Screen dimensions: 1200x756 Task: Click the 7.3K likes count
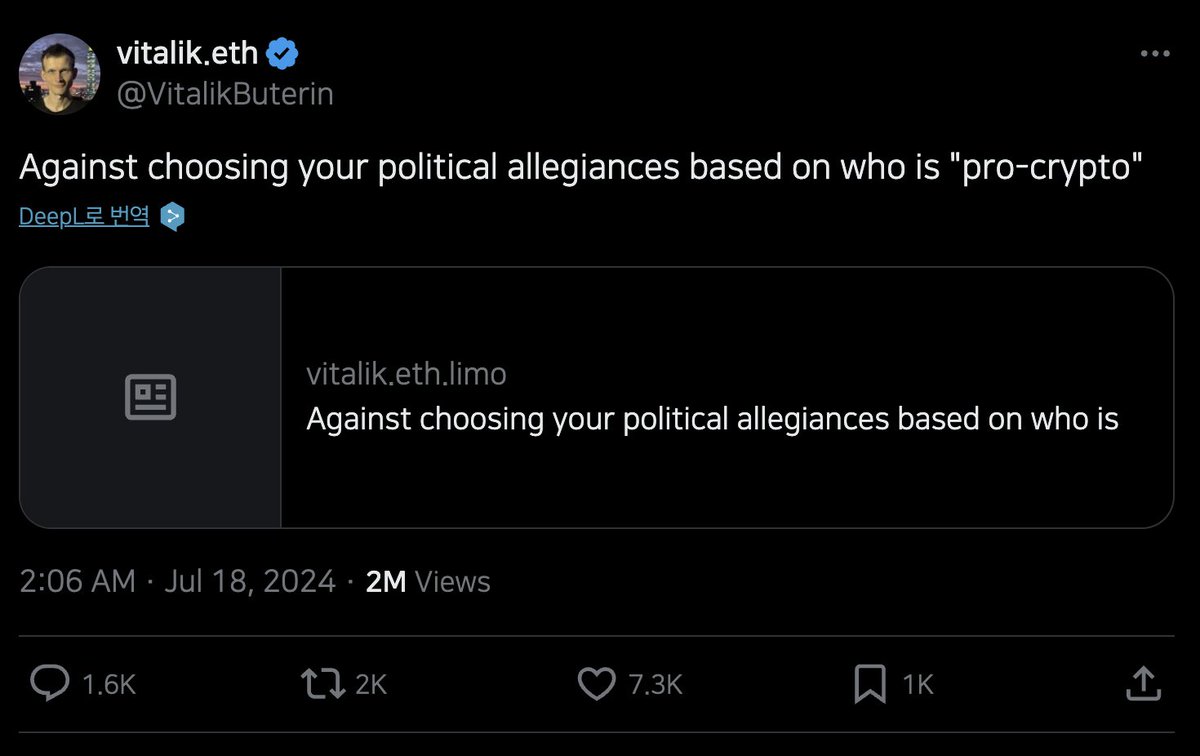pos(655,684)
